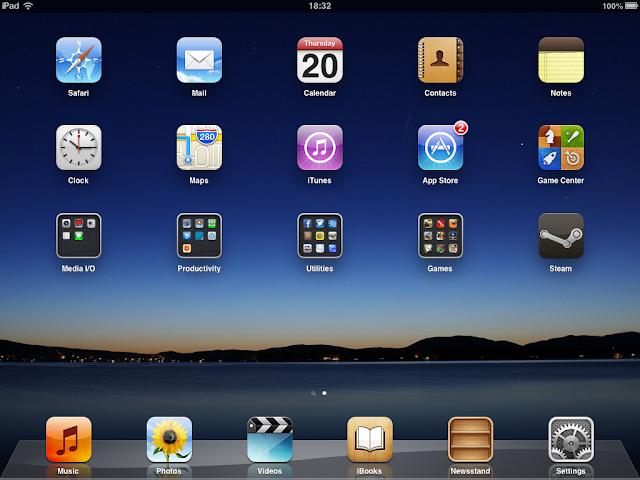Open the Music app in the dock
The image size is (640, 480).
(x=69, y=440)
